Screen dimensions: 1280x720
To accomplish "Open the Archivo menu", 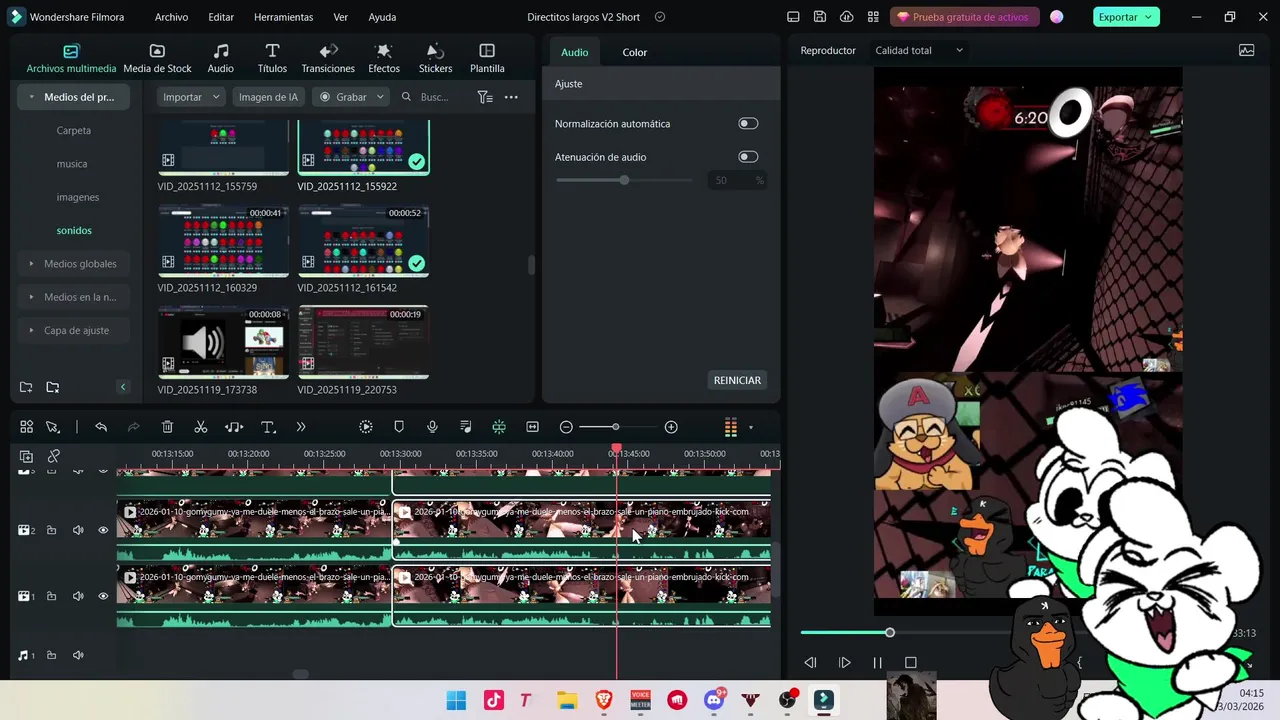I will coord(171,17).
